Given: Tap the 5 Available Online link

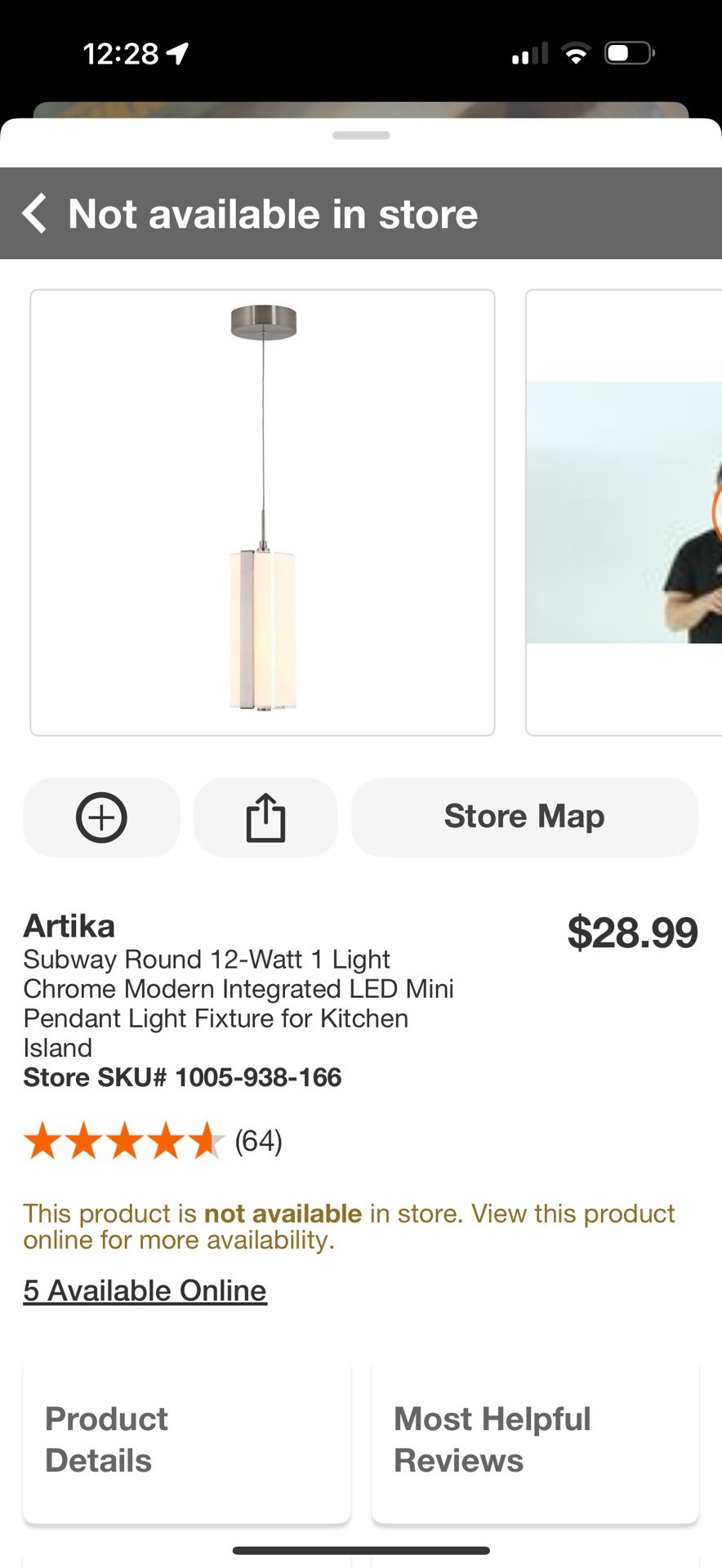Looking at the screenshot, I should [x=145, y=1290].
